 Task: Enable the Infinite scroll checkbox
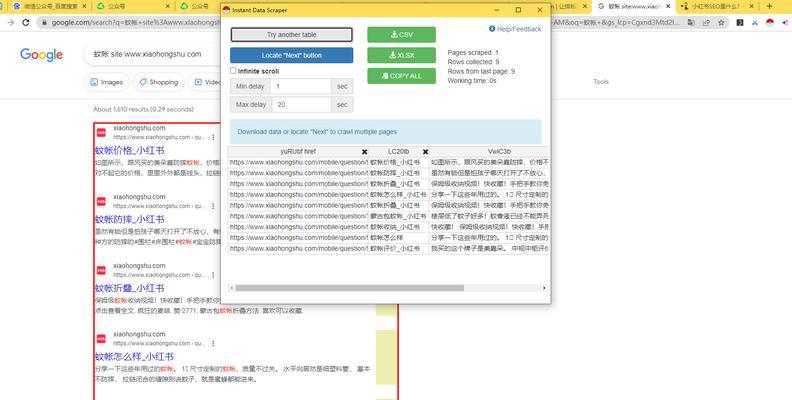[233, 71]
